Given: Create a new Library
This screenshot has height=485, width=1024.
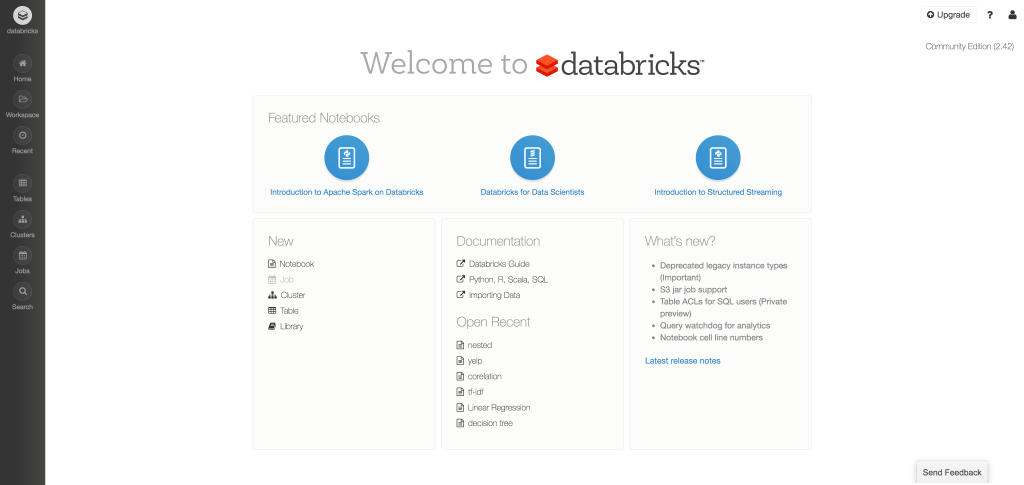Looking at the screenshot, I should click(285, 326).
